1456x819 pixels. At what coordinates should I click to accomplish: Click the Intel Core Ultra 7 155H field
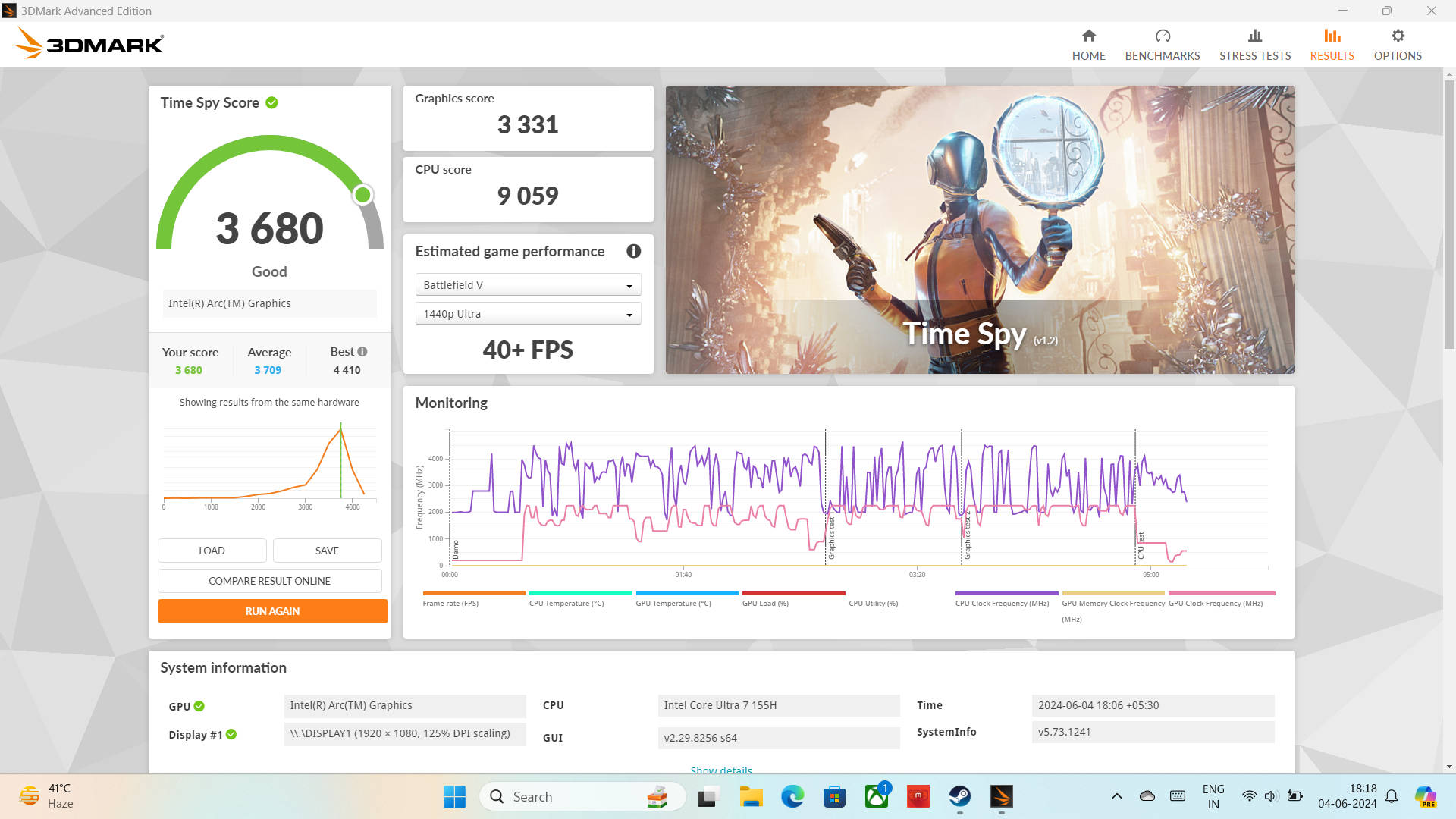click(779, 705)
